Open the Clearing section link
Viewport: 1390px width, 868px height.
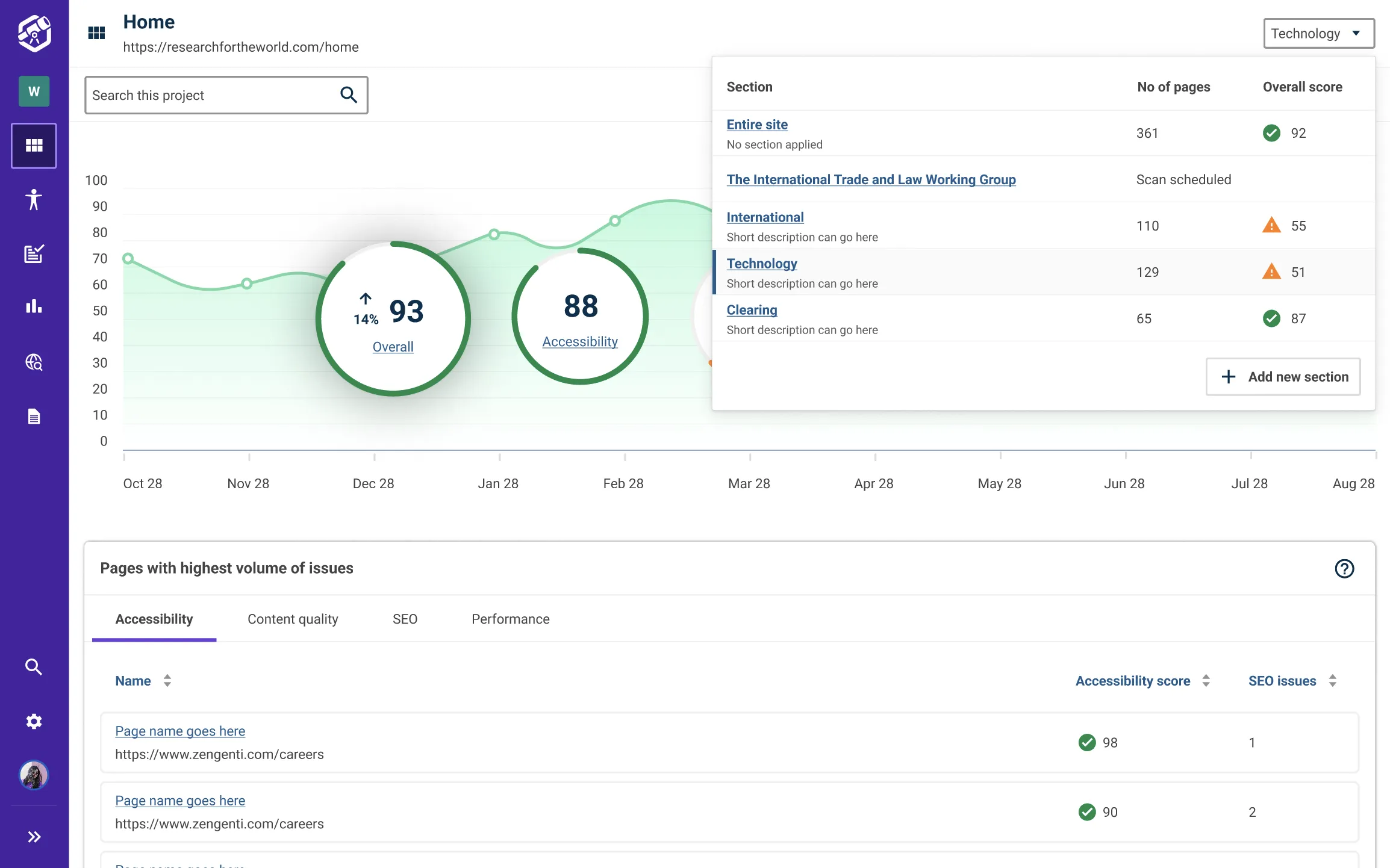[752, 309]
